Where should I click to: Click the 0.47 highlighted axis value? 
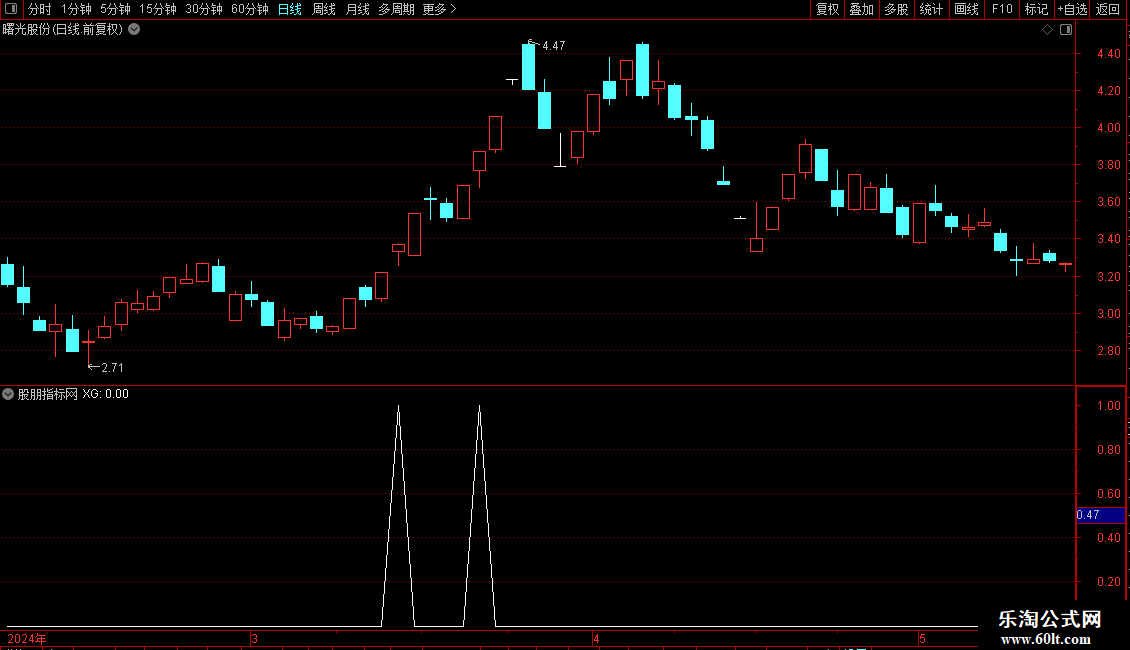click(x=1100, y=515)
